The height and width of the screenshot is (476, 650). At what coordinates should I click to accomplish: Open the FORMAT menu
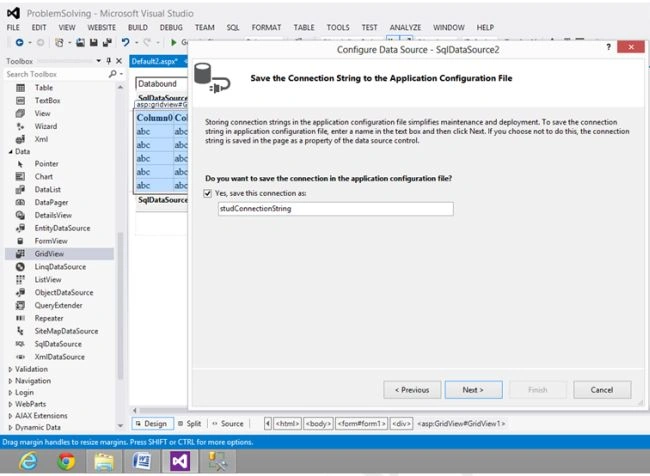tap(266, 27)
